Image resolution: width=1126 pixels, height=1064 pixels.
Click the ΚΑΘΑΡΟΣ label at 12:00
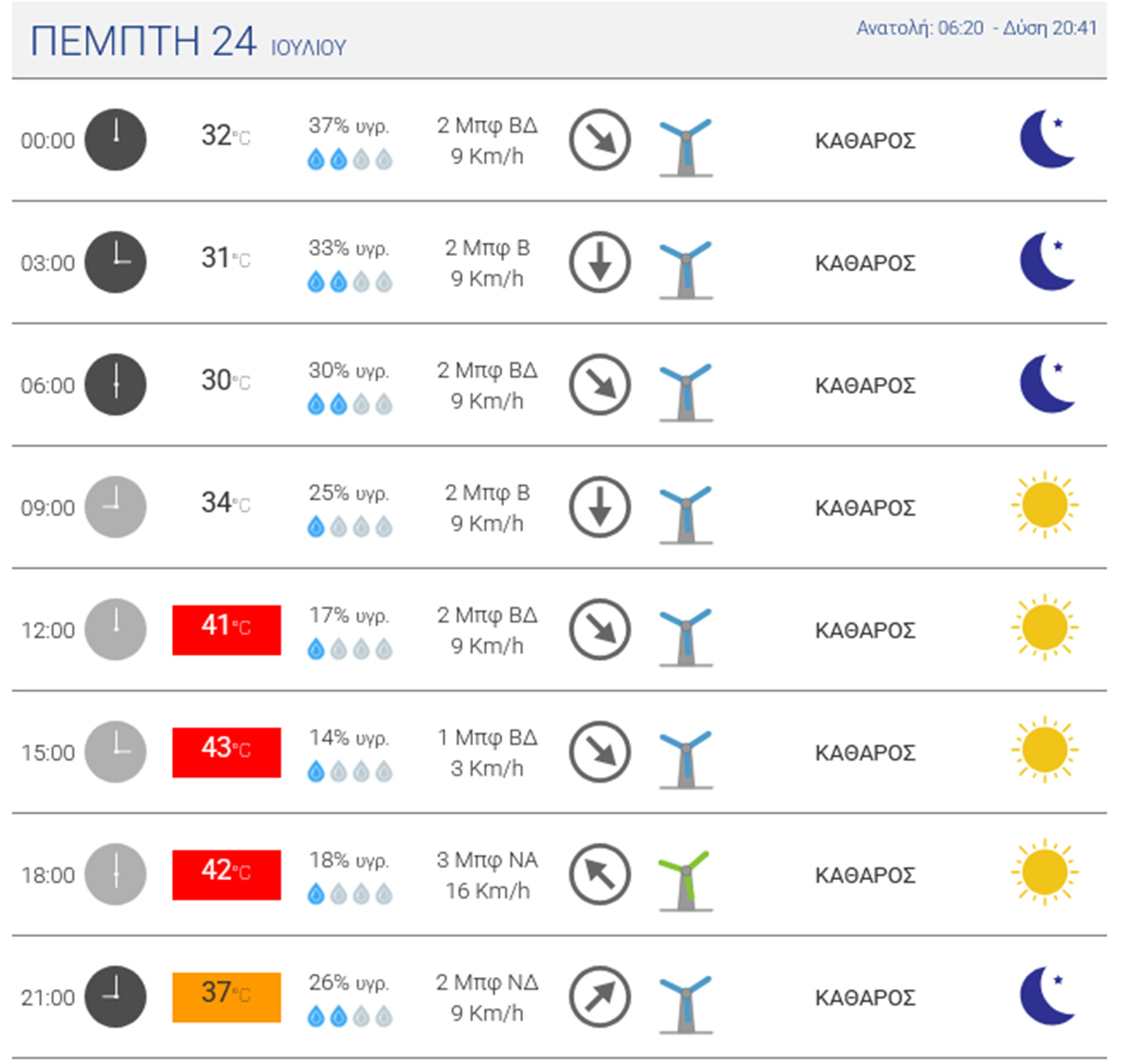865,630
